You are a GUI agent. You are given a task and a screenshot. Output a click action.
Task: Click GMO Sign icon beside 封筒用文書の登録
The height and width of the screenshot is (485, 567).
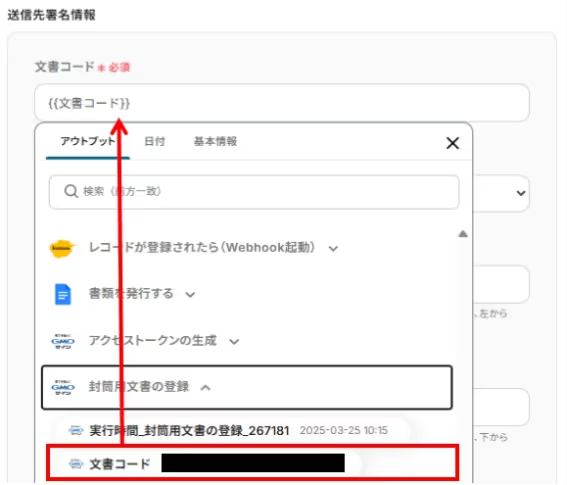[63, 387]
